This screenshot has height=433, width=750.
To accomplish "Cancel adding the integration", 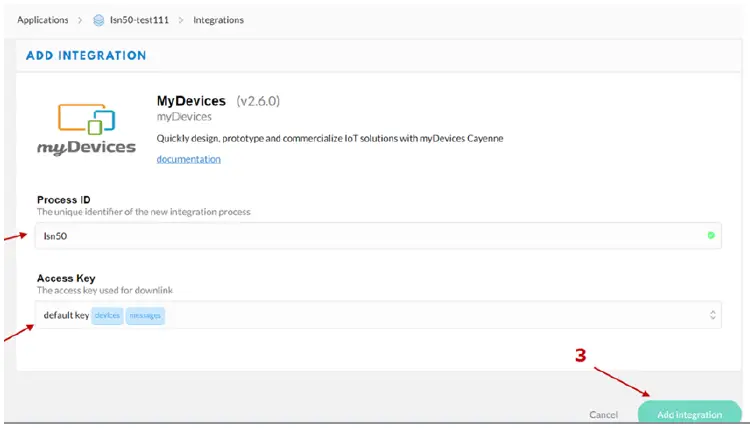I will point(603,414).
